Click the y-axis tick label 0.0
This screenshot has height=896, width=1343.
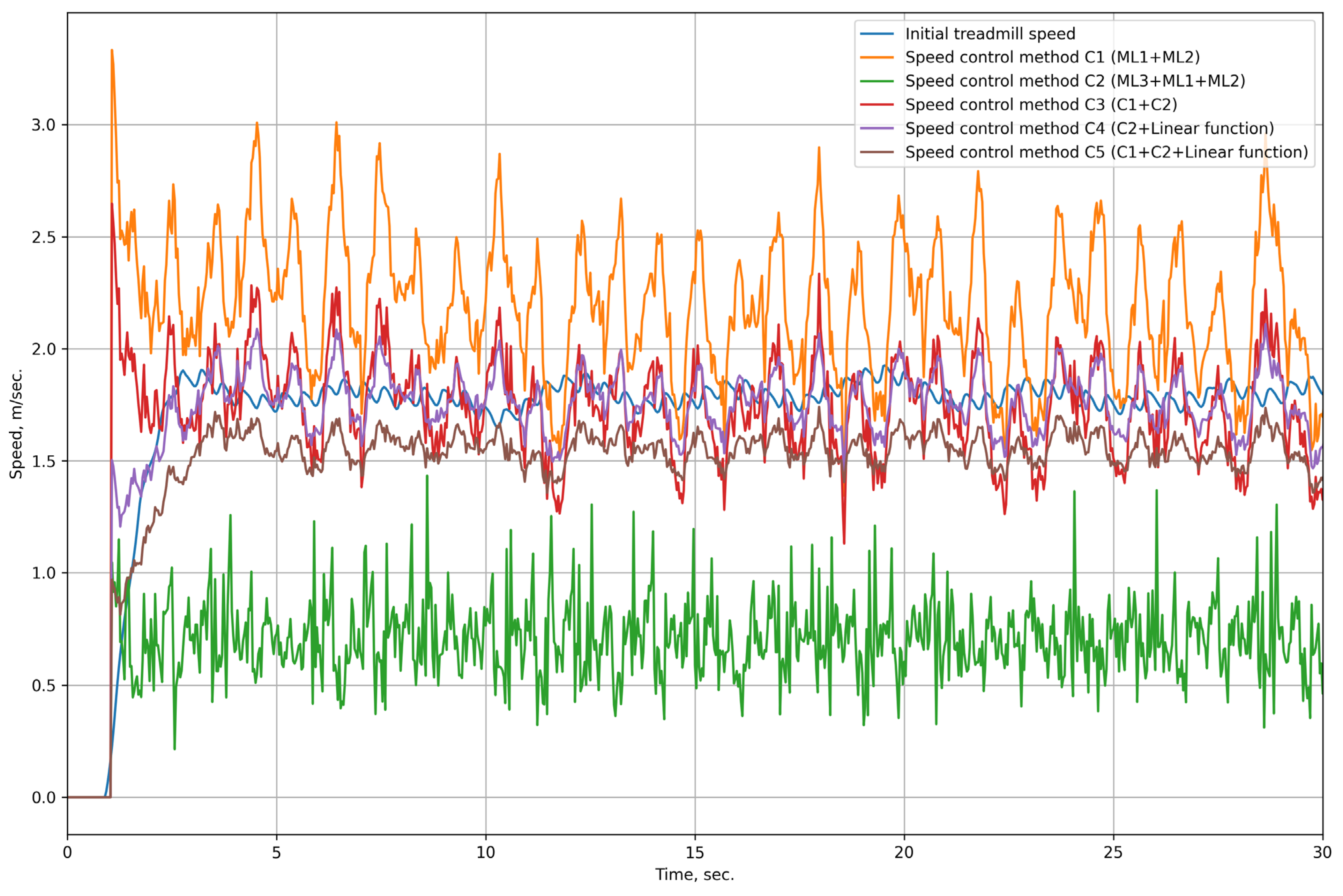point(43,798)
